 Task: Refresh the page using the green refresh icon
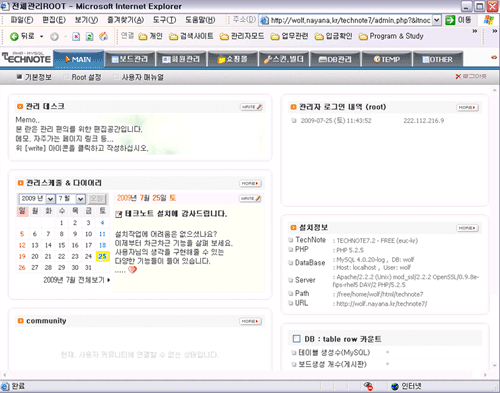(89, 36)
